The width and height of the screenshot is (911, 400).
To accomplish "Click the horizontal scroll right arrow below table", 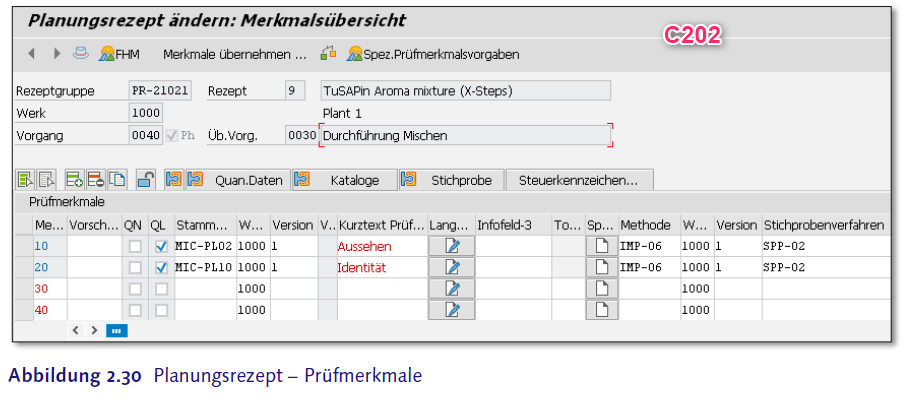I will point(95,329).
